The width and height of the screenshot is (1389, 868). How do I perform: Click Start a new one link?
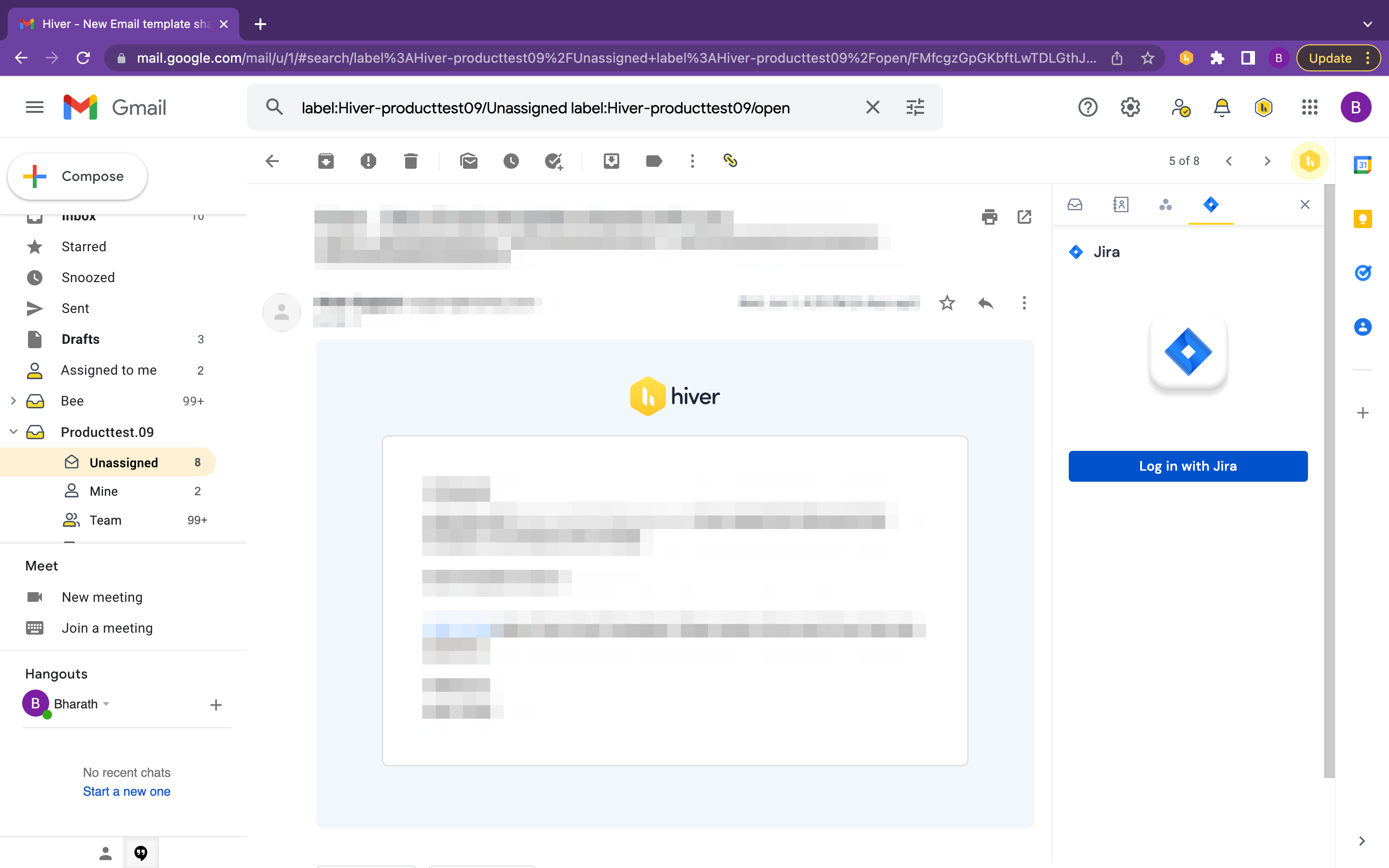pyautogui.click(x=126, y=792)
